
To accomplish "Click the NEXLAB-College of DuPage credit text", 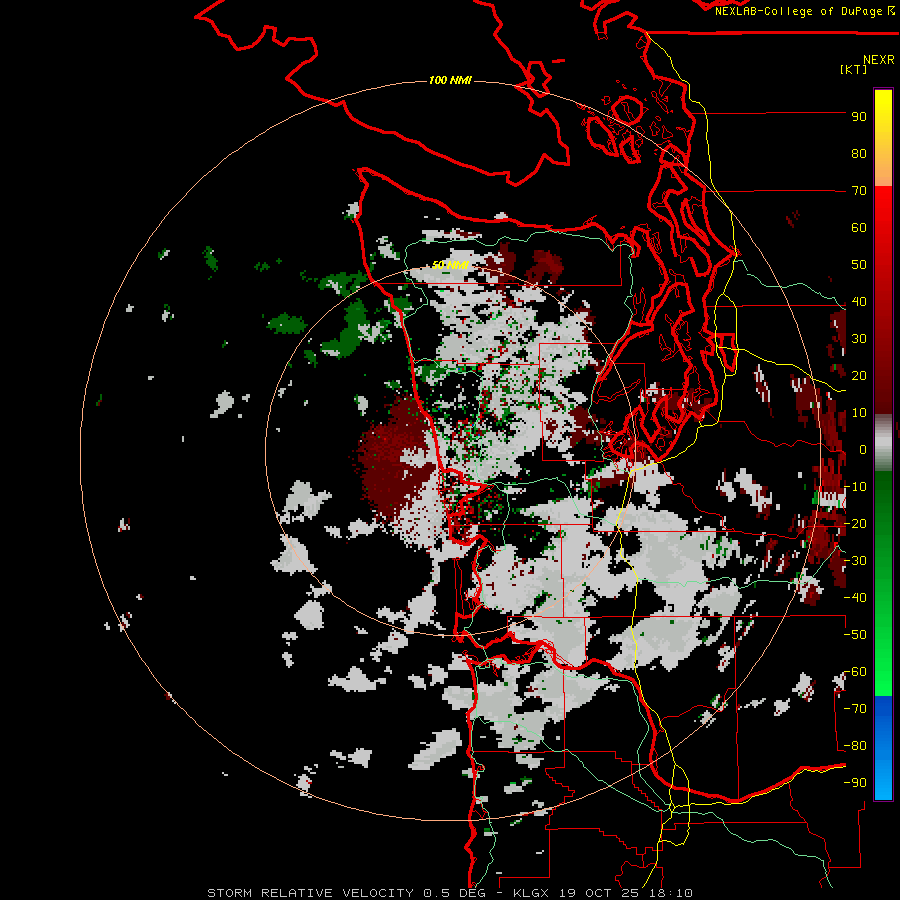I will [804, 11].
